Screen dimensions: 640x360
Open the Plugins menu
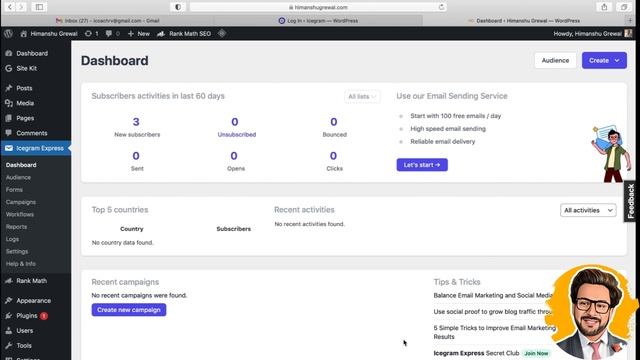[27, 316]
